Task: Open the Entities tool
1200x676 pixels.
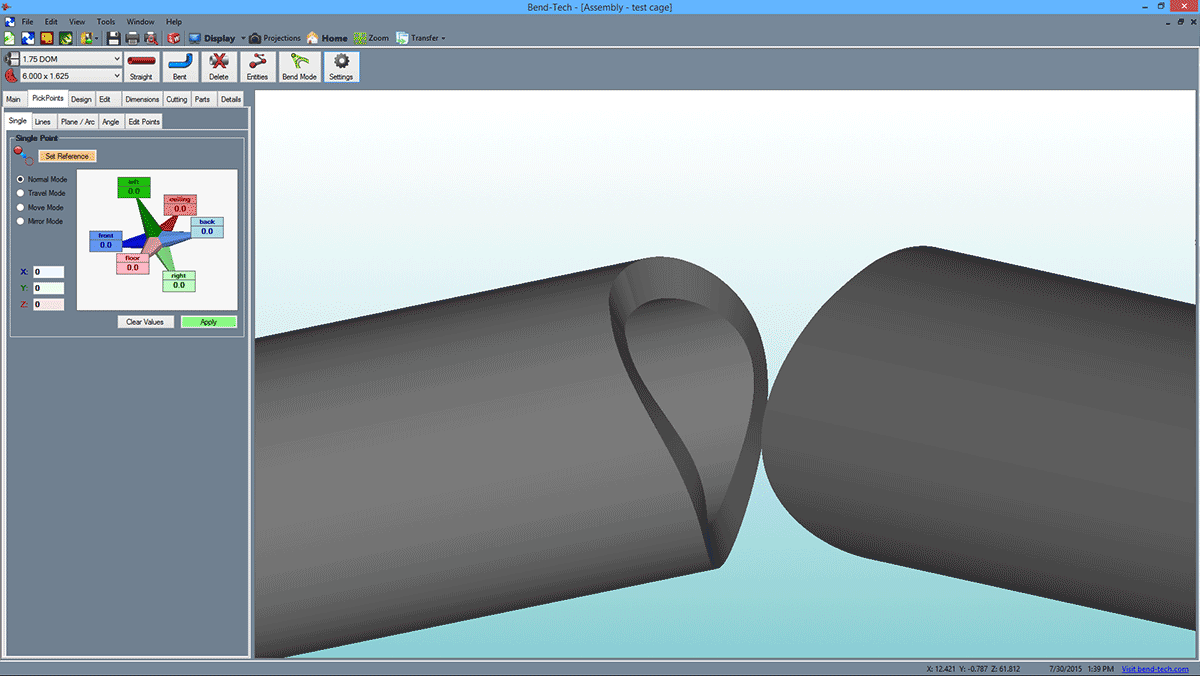Action: 257,66
